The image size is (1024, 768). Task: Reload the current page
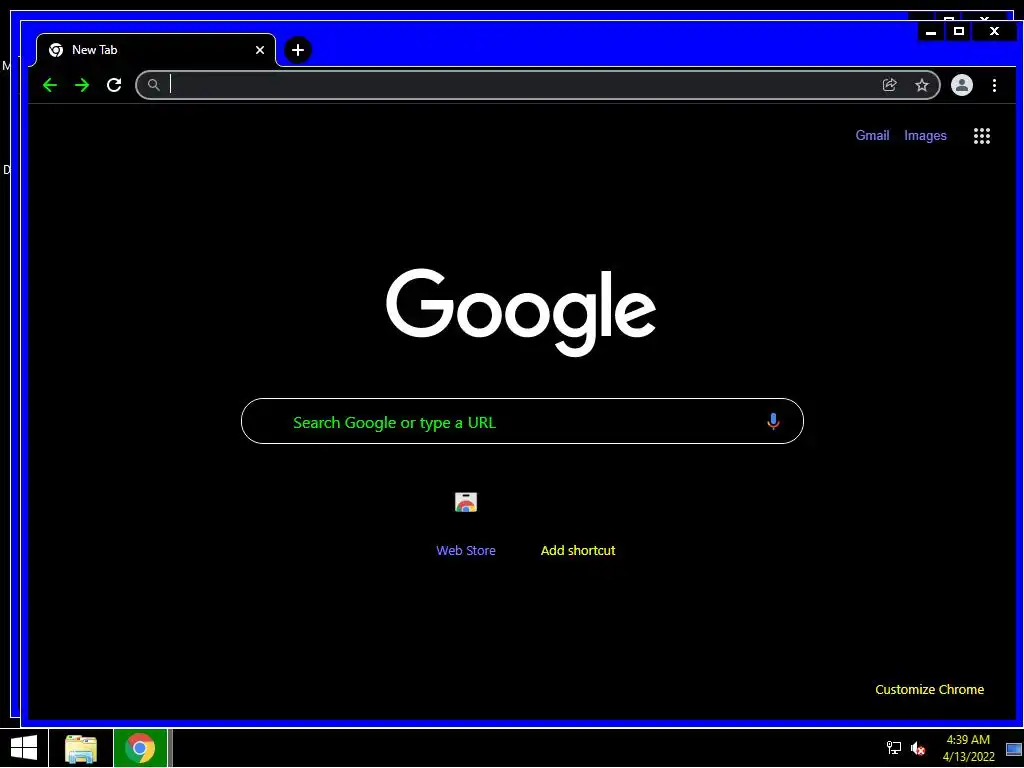[114, 85]
